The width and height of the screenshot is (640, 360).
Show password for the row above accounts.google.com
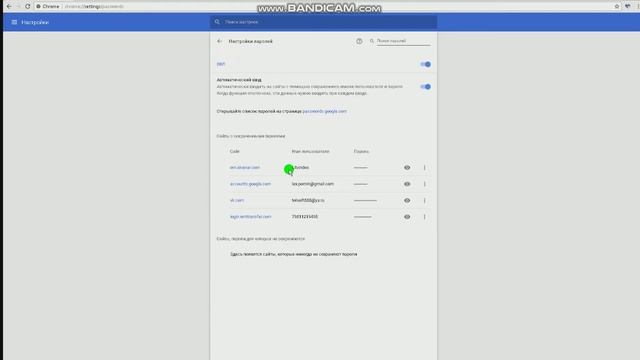click(x=407, y=168)
